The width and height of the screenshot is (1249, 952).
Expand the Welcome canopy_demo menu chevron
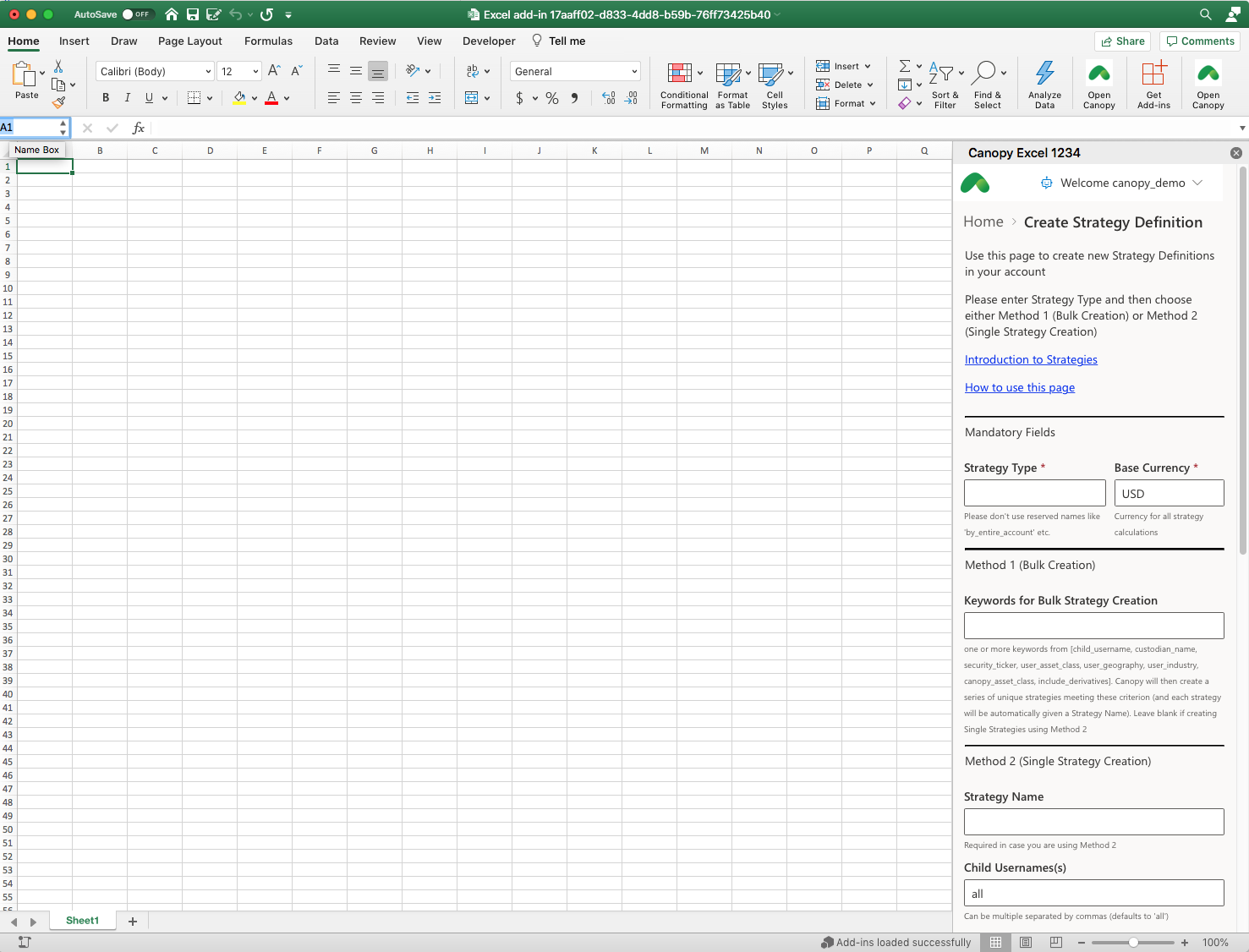[x=1197, y=183]
